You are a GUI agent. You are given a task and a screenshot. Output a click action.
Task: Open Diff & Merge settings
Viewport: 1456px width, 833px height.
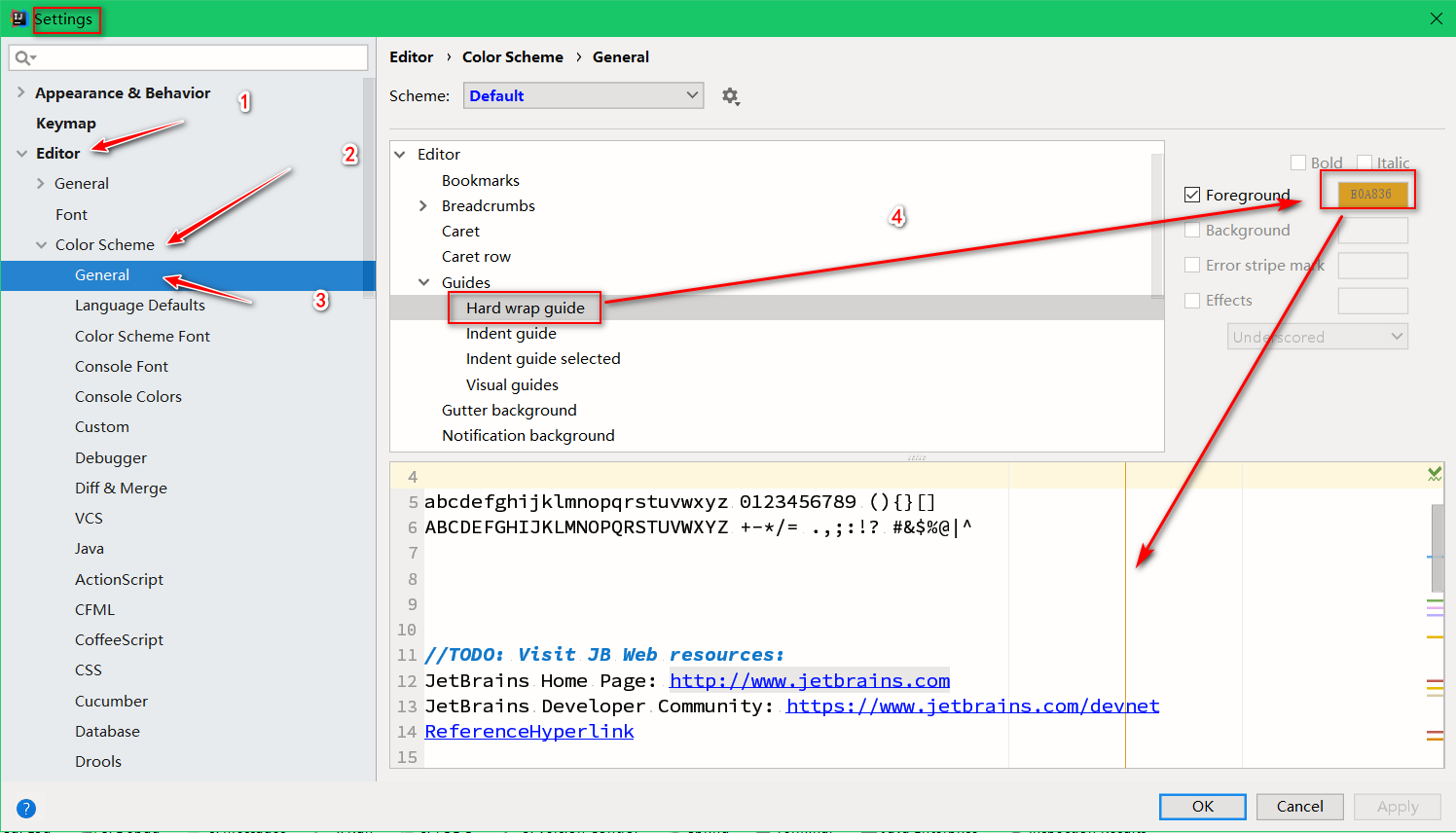click(121, 488)
